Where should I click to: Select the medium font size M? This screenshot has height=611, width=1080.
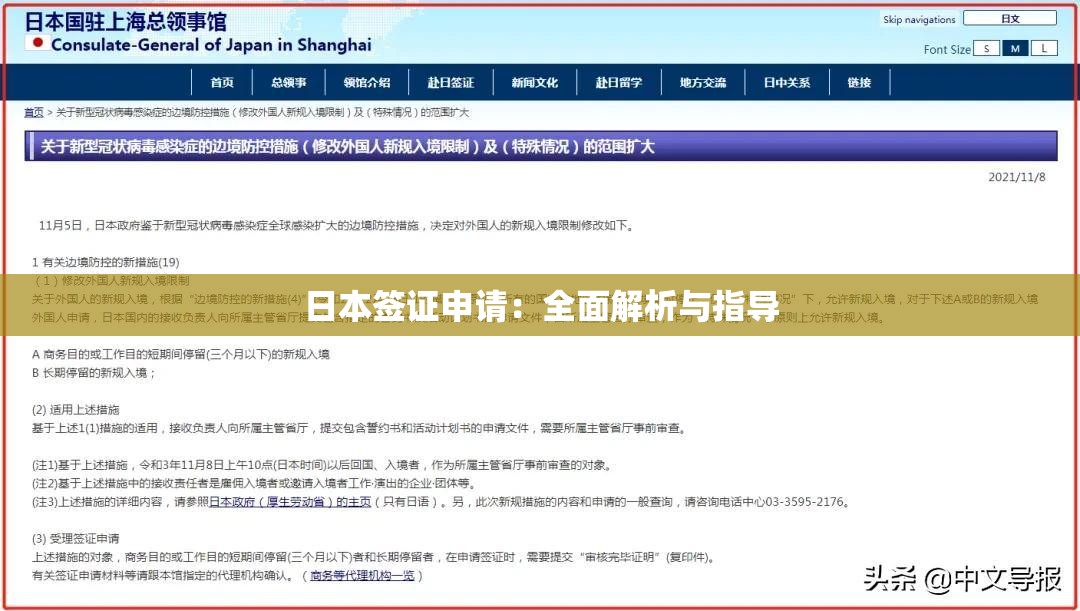[x=1016, y=46]
